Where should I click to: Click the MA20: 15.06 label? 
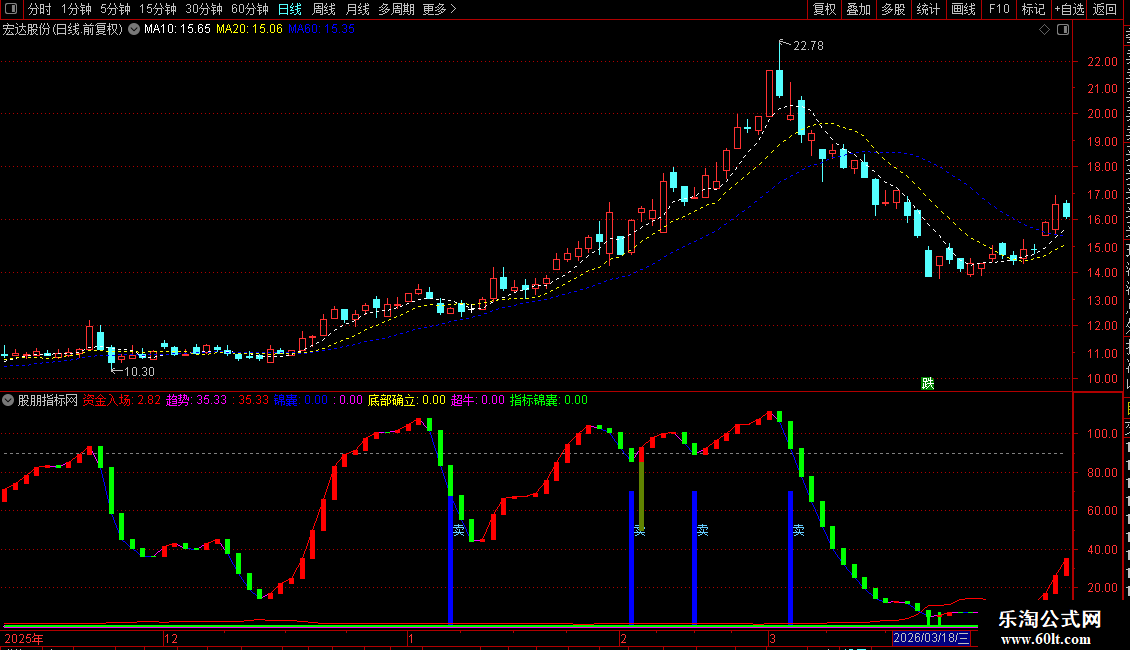249,30
